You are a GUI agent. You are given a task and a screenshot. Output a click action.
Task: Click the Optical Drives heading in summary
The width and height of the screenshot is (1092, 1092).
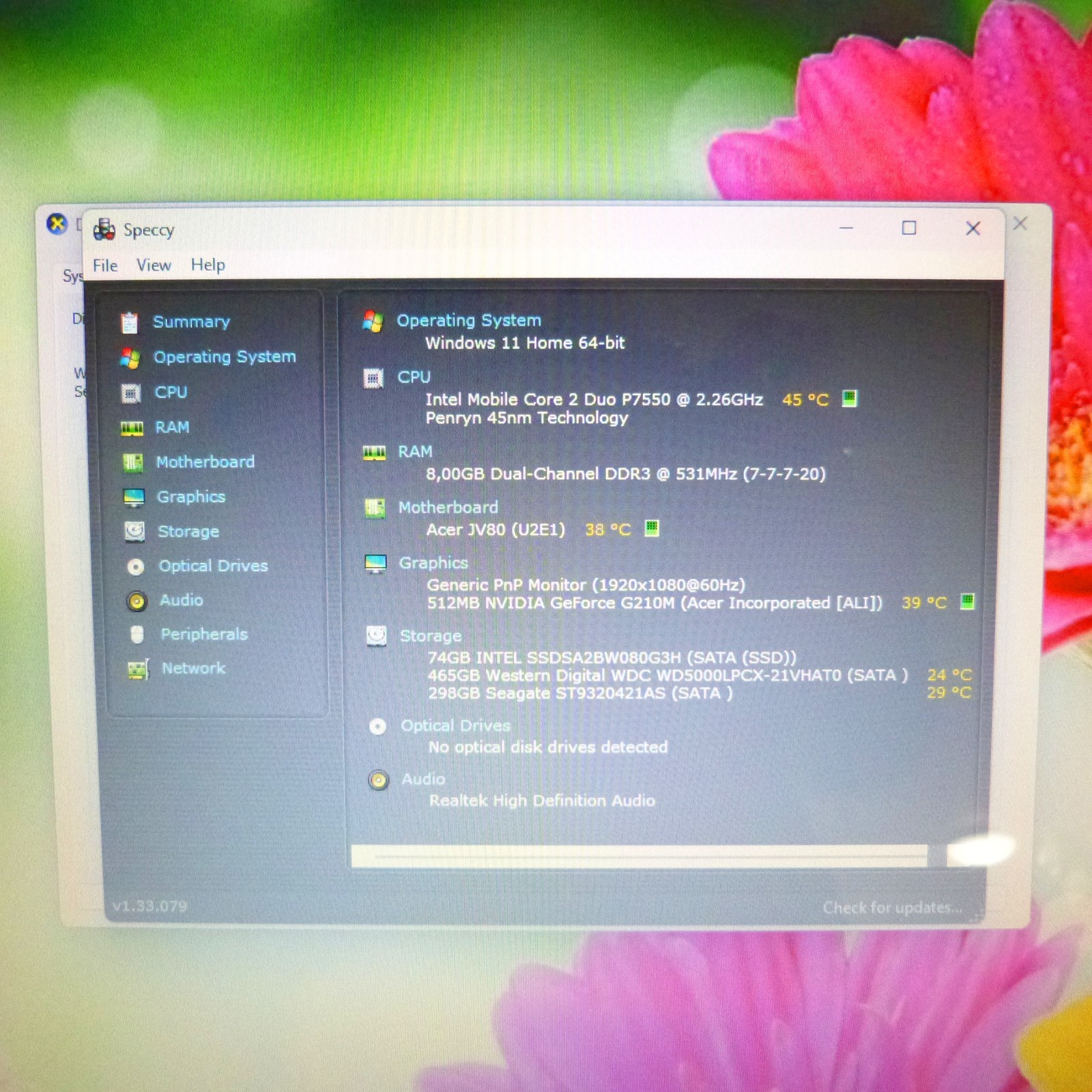(x=456, y=725)
